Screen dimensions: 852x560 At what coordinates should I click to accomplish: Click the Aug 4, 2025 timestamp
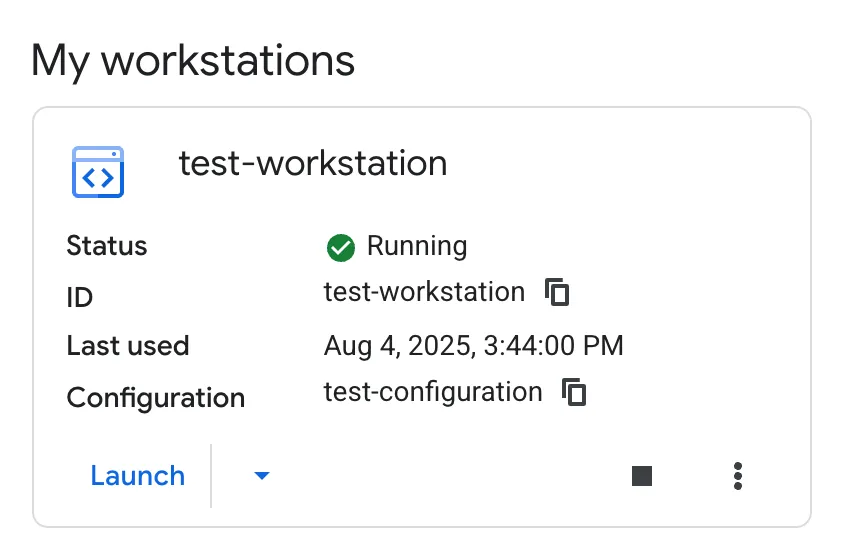click(x=473, y=346)
